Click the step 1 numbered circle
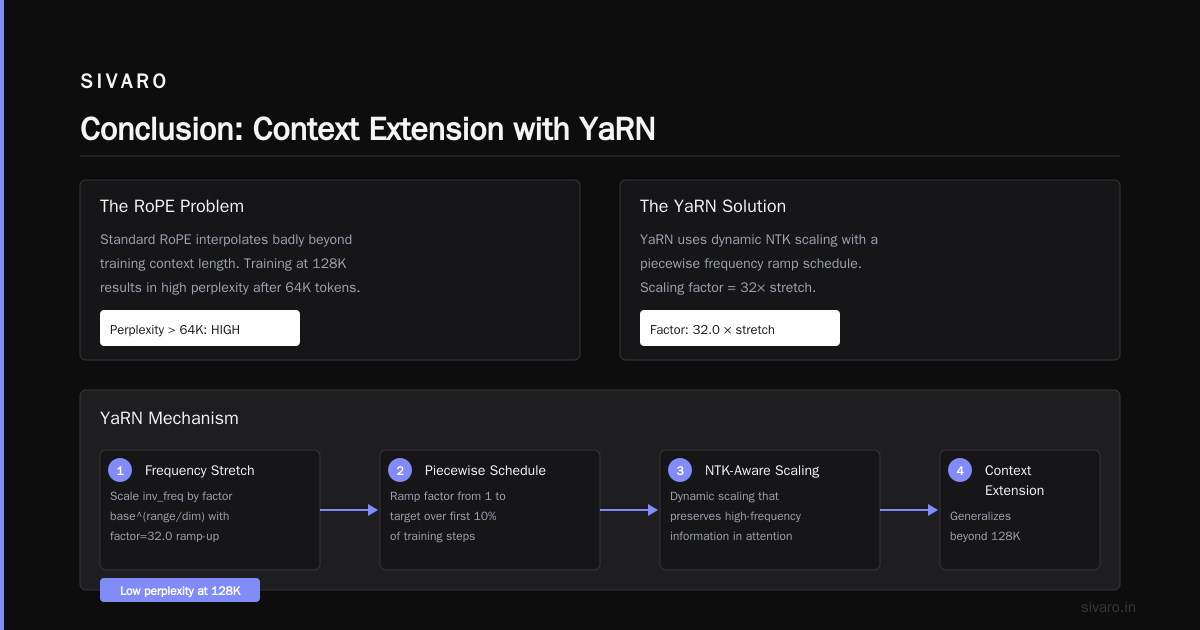1200x630 pixels. point(120,470)
